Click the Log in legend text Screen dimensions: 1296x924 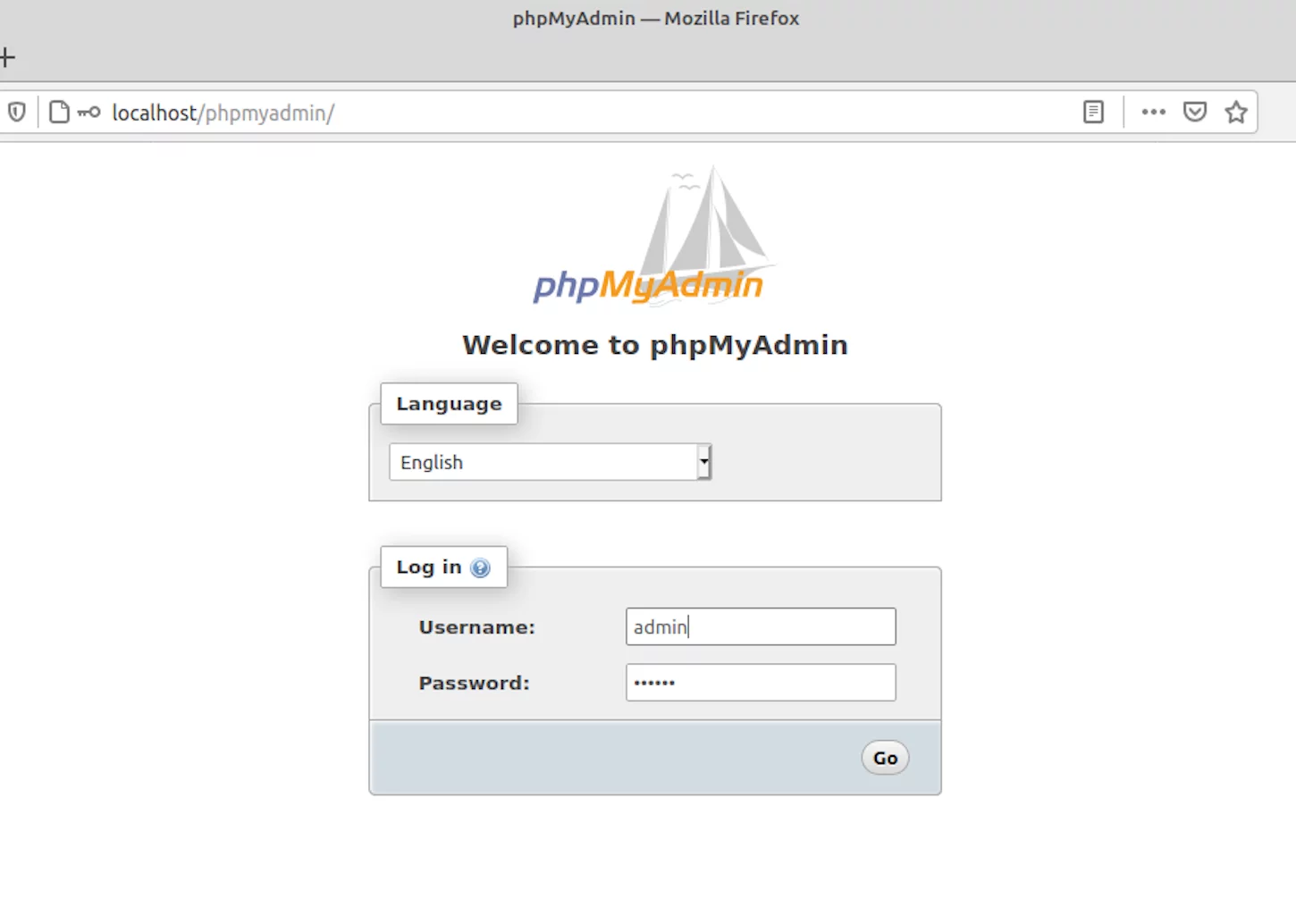[429, 567]
